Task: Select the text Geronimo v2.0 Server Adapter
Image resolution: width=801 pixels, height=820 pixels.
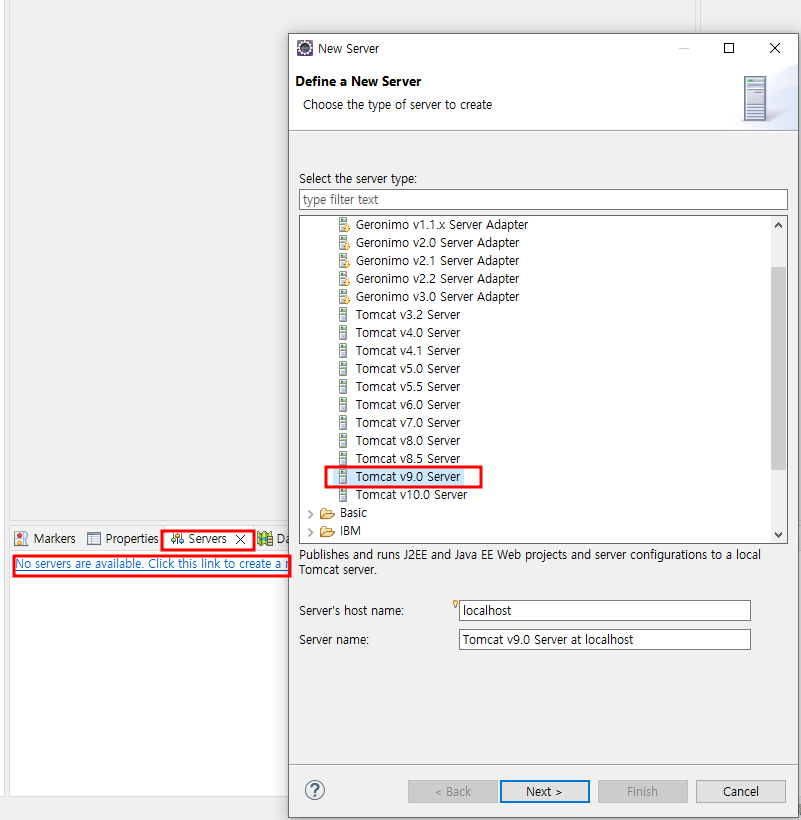Action: click(437, 243)
